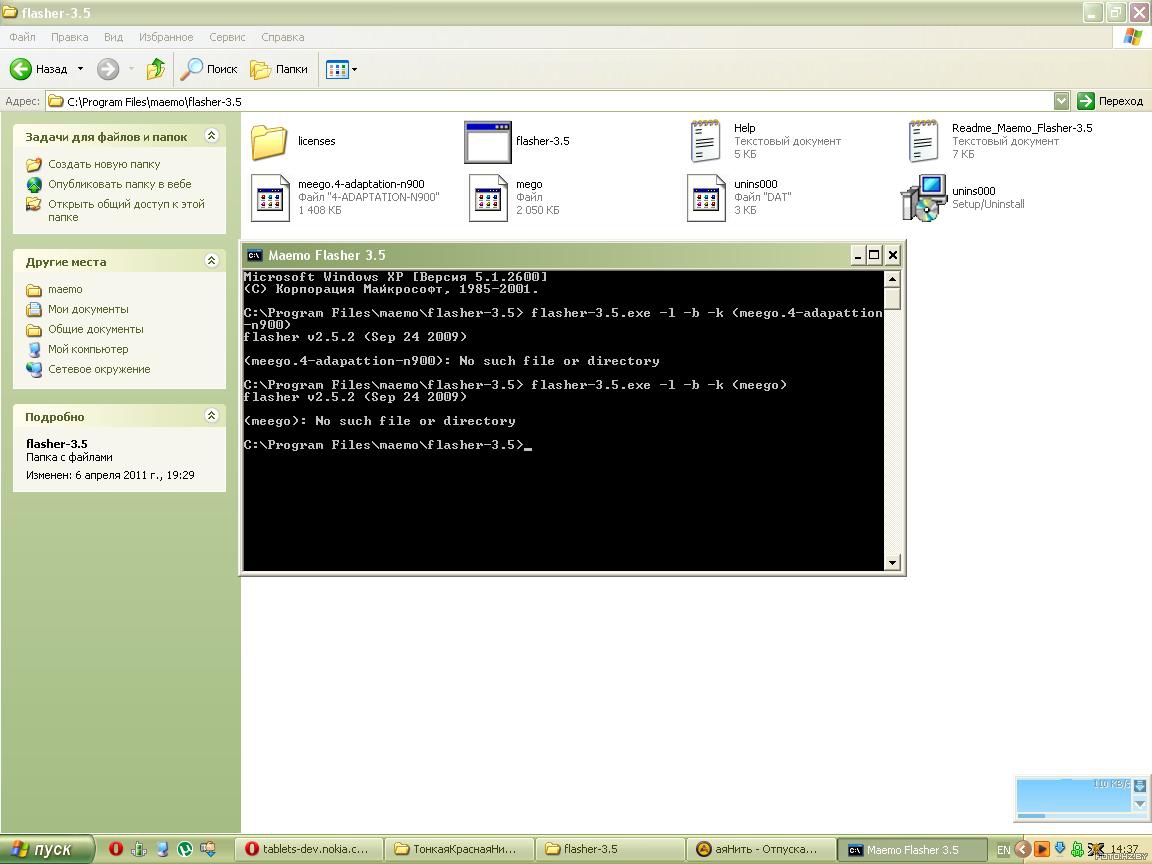Screen dimensions: 1152x864
Task: Select the unins000 Setup/Uninstall program
Action: point(962,197)
